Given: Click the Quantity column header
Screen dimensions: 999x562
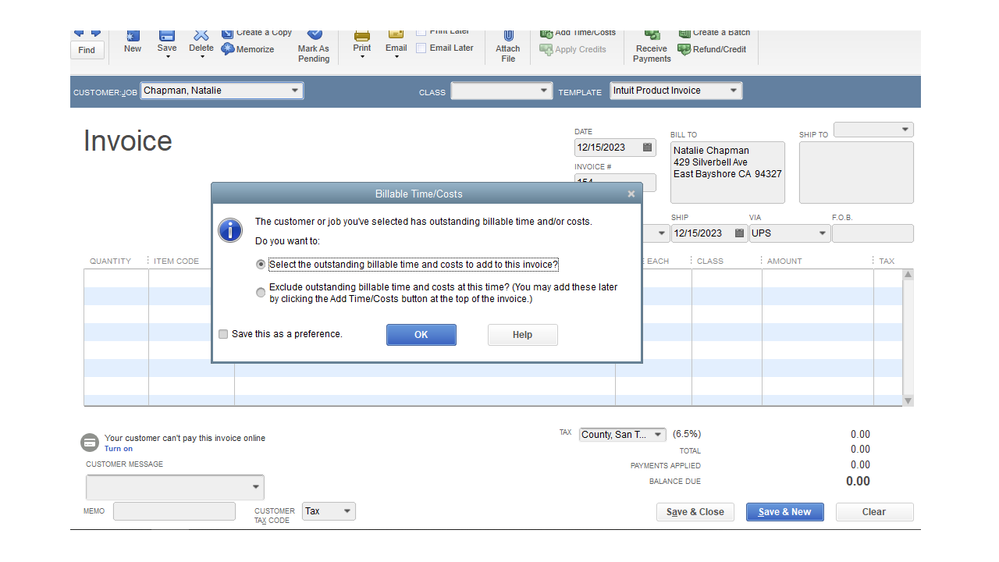Looking at the screenshot, I should pyautogui.click(x=110, y=261).
